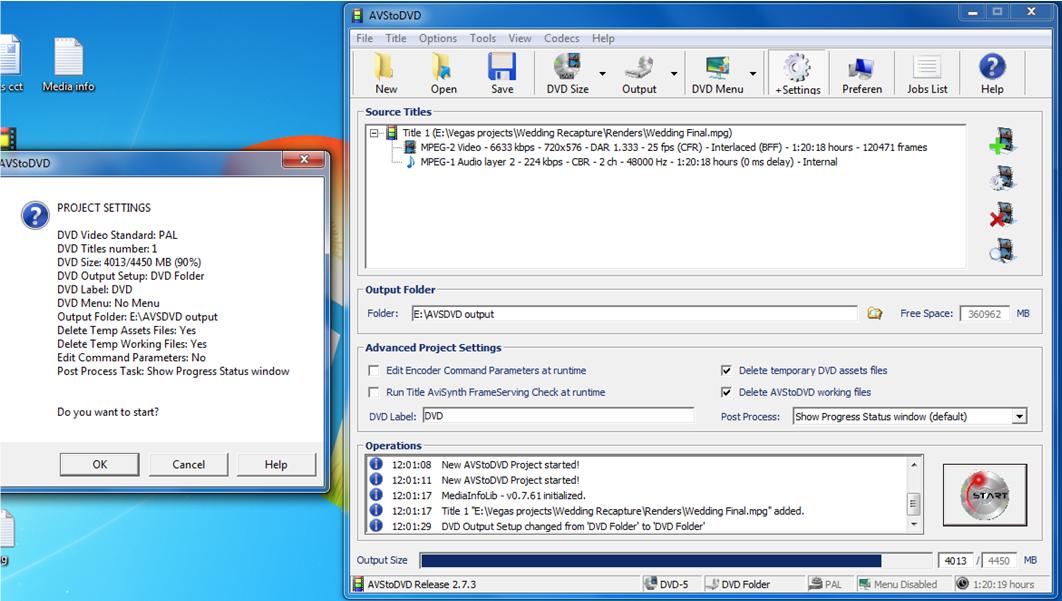The image size is (1062, 601).
Task: Enable Edit Encoder Command Parameters at runtime
Action: (x=373, y=371)
